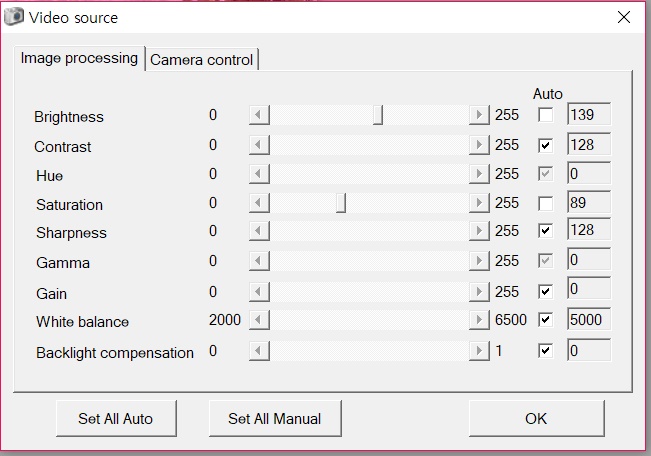This screenshot has width=651, height=456.
Task: Confirm settings with the OK button
Action: click(536, 418)
